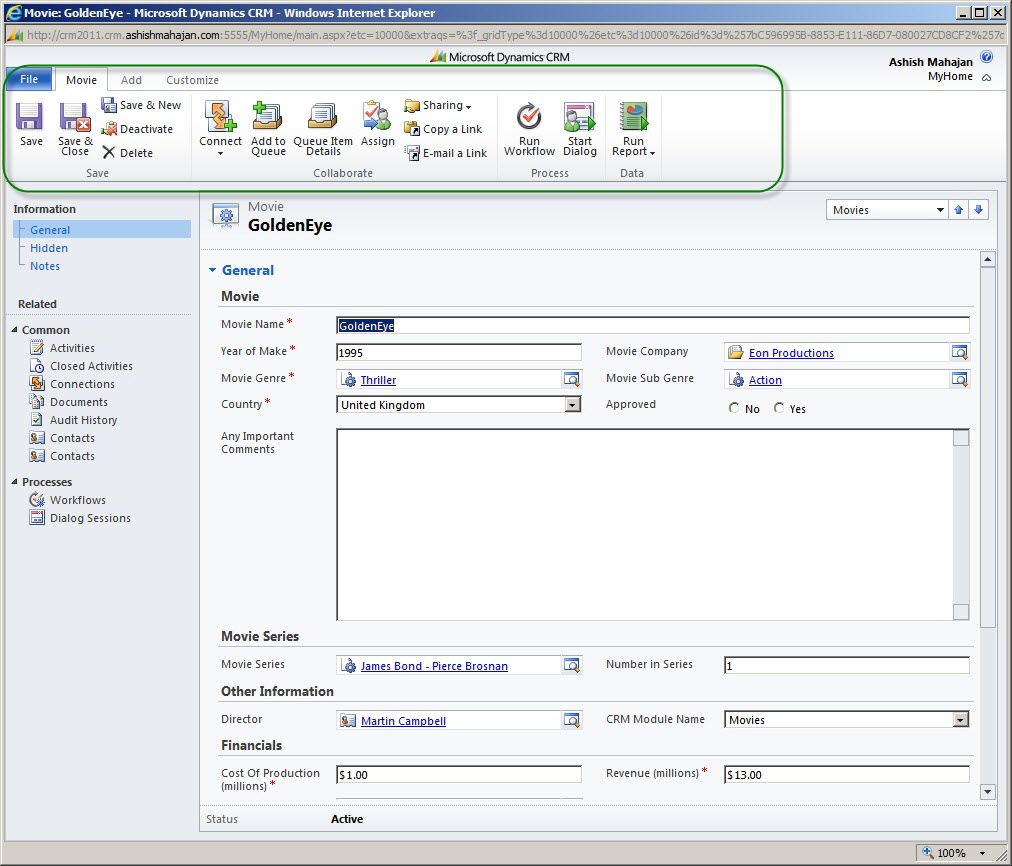Open the Run Report dropdown

[633, 128]
